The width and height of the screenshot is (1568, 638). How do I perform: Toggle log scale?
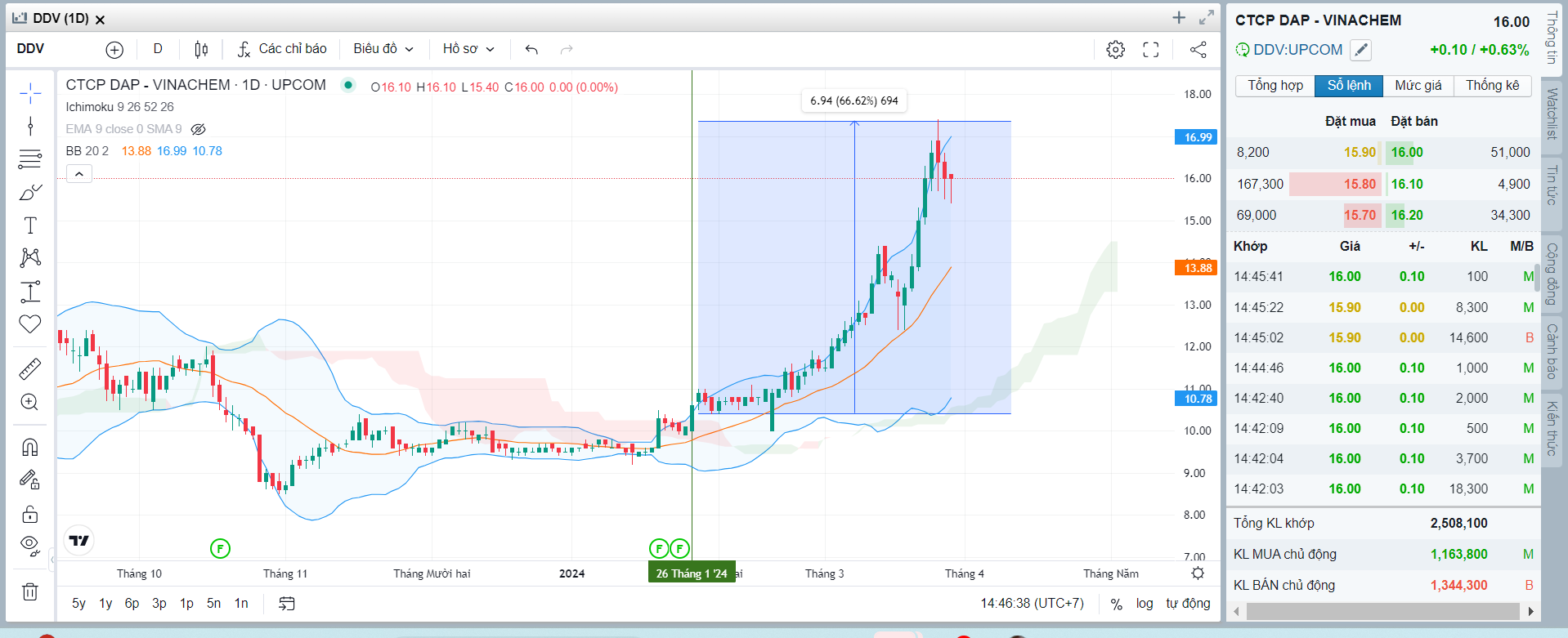coord(1145,604)
